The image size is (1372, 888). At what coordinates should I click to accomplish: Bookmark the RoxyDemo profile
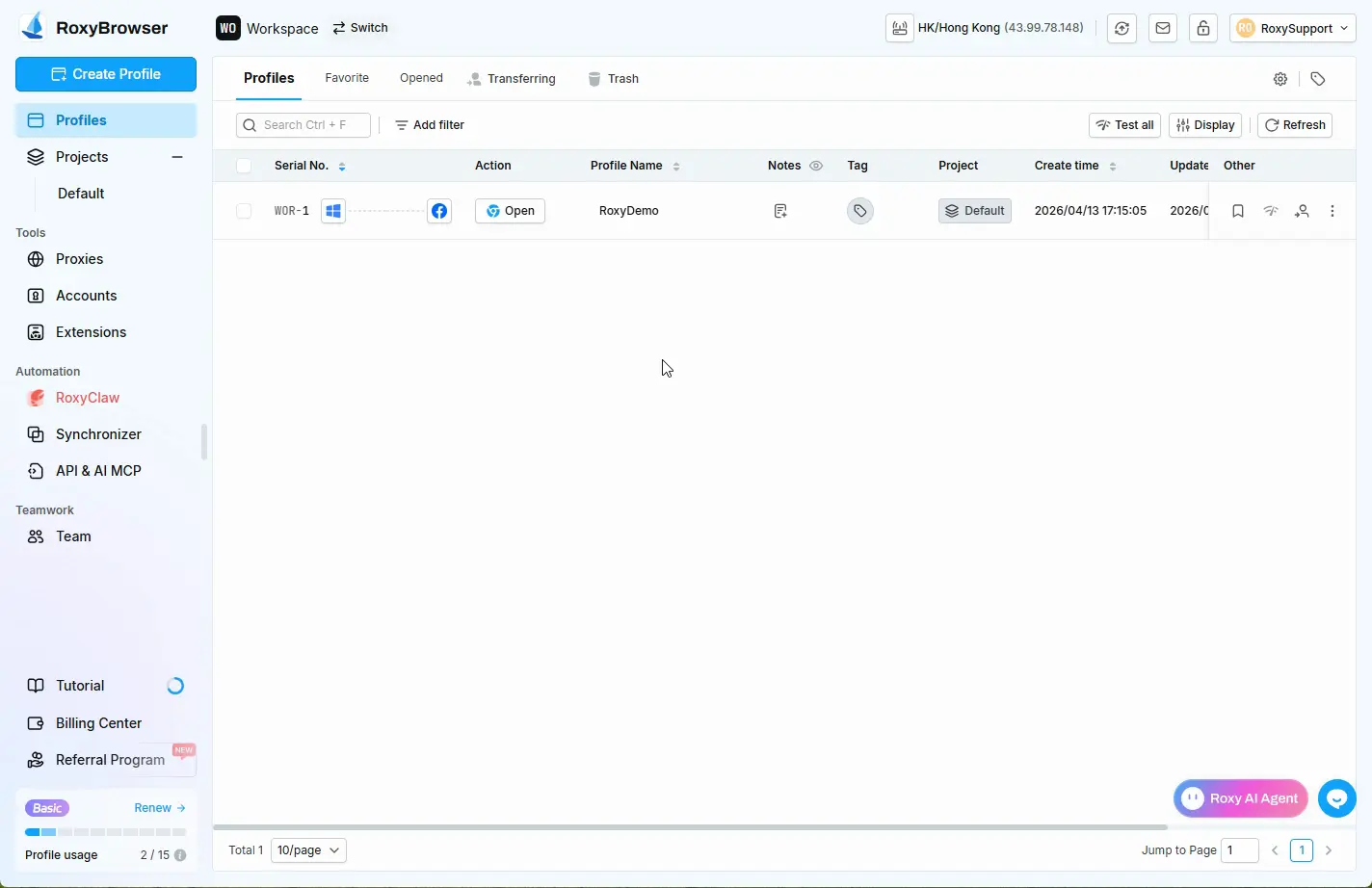point(1238,211)
